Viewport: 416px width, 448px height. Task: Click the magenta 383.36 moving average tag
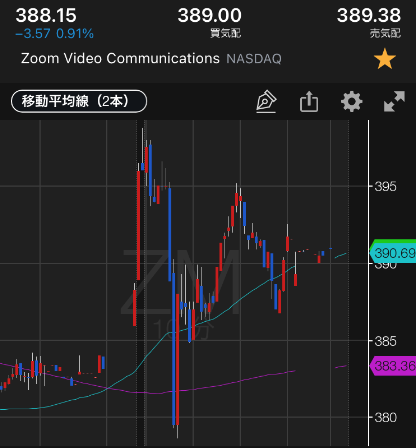(393, 366)
